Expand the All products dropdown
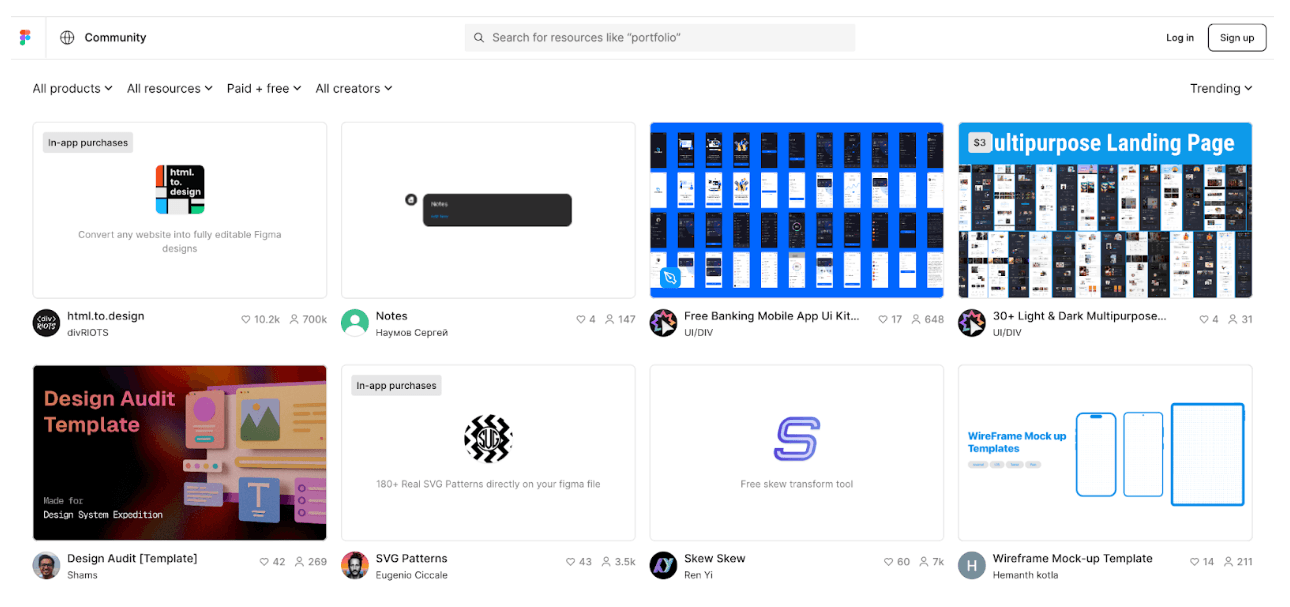Image resolution: width=1290 pixels, height=607 pixels. 72,89
